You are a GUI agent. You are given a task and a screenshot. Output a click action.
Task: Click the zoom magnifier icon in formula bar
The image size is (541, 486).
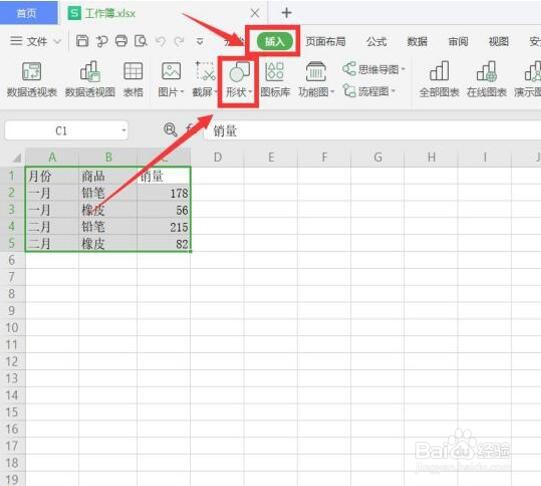[170, 130]
